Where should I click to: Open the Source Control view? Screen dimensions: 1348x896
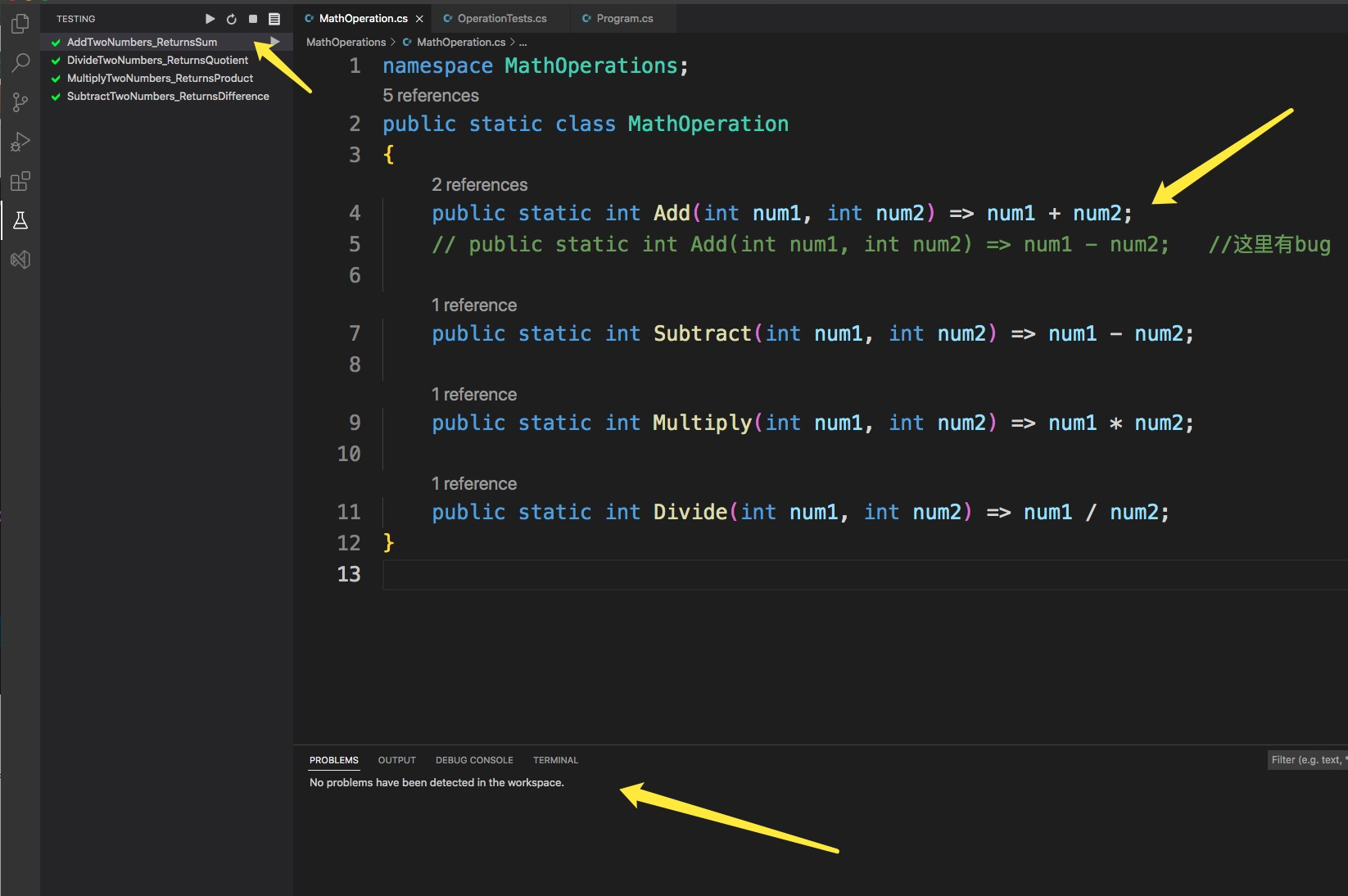coord(20,102)
